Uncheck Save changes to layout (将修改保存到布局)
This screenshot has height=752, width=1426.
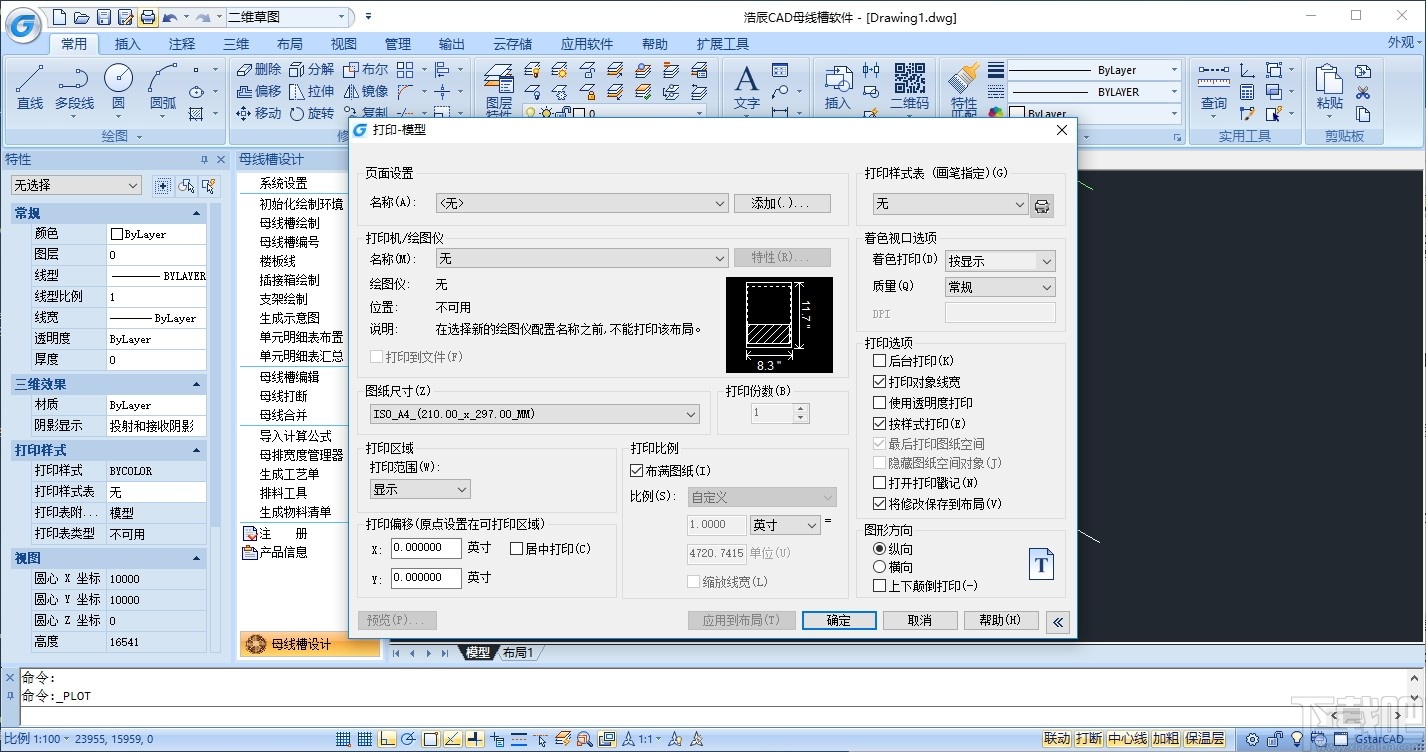pyautogui.click(x=880, y=504)
